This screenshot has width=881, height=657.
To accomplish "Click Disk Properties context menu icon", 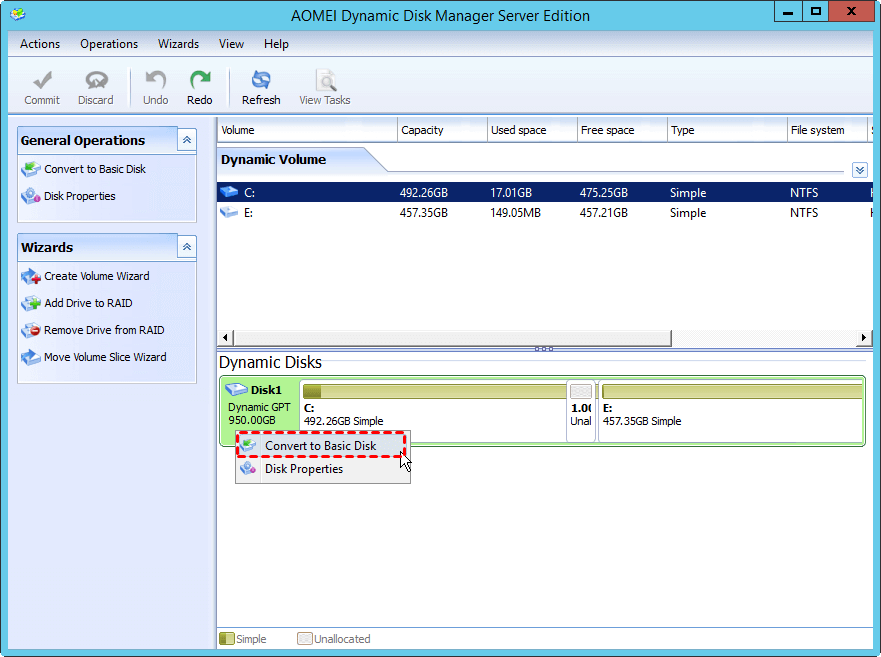I will [x=248, y=468].
